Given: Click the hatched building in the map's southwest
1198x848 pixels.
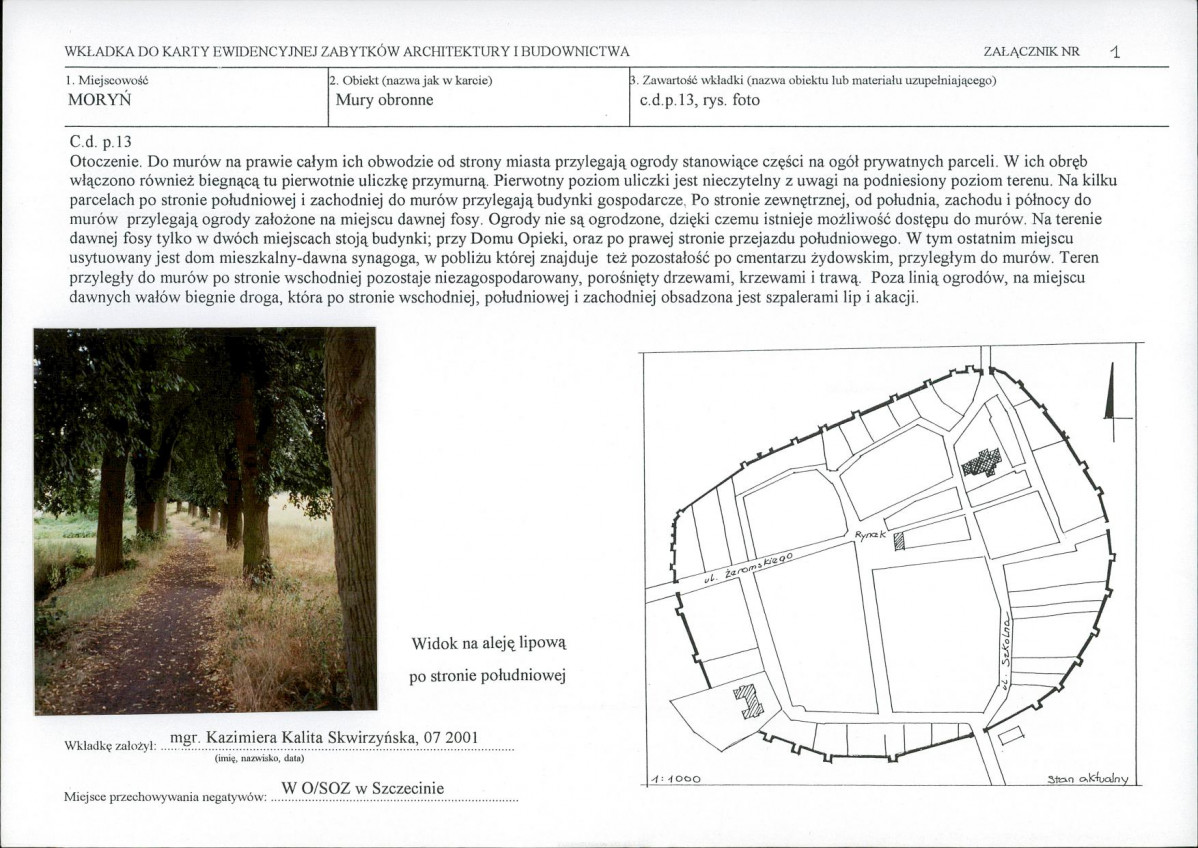Looking at the screenshot, I should tap(749, 700).
